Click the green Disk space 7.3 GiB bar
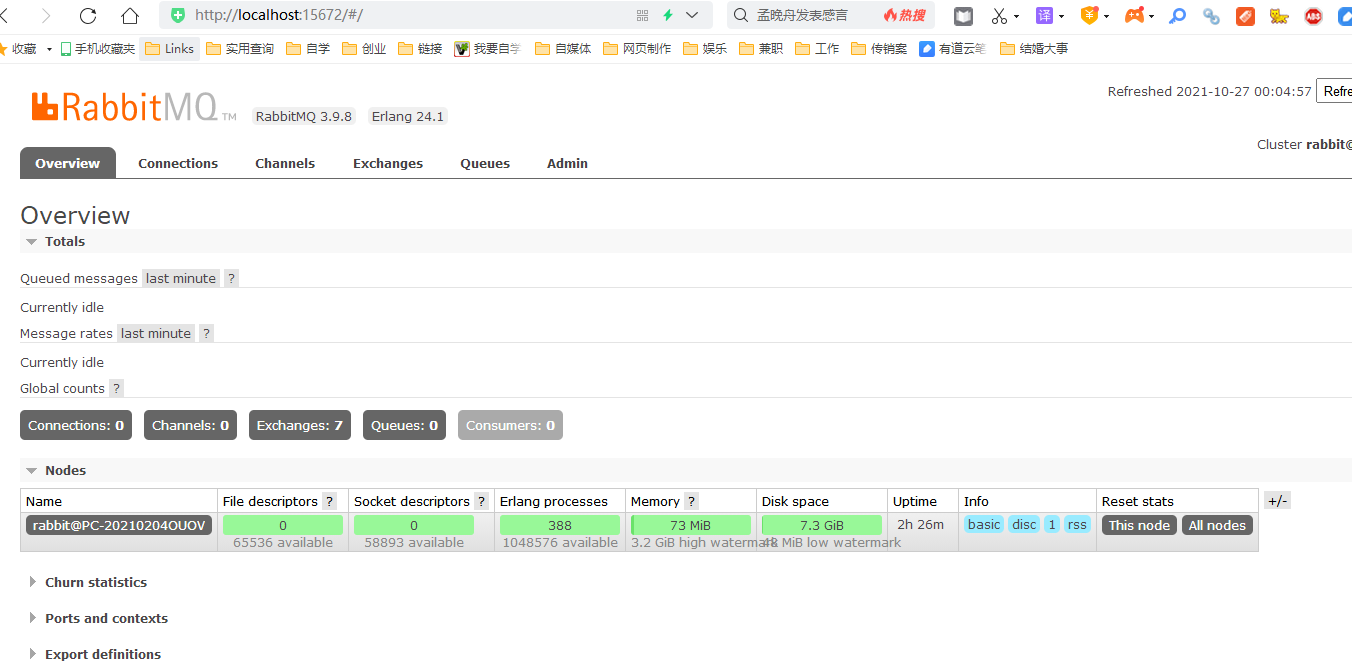This screenshot has width=1352, height=662. (x=822, y=525)
